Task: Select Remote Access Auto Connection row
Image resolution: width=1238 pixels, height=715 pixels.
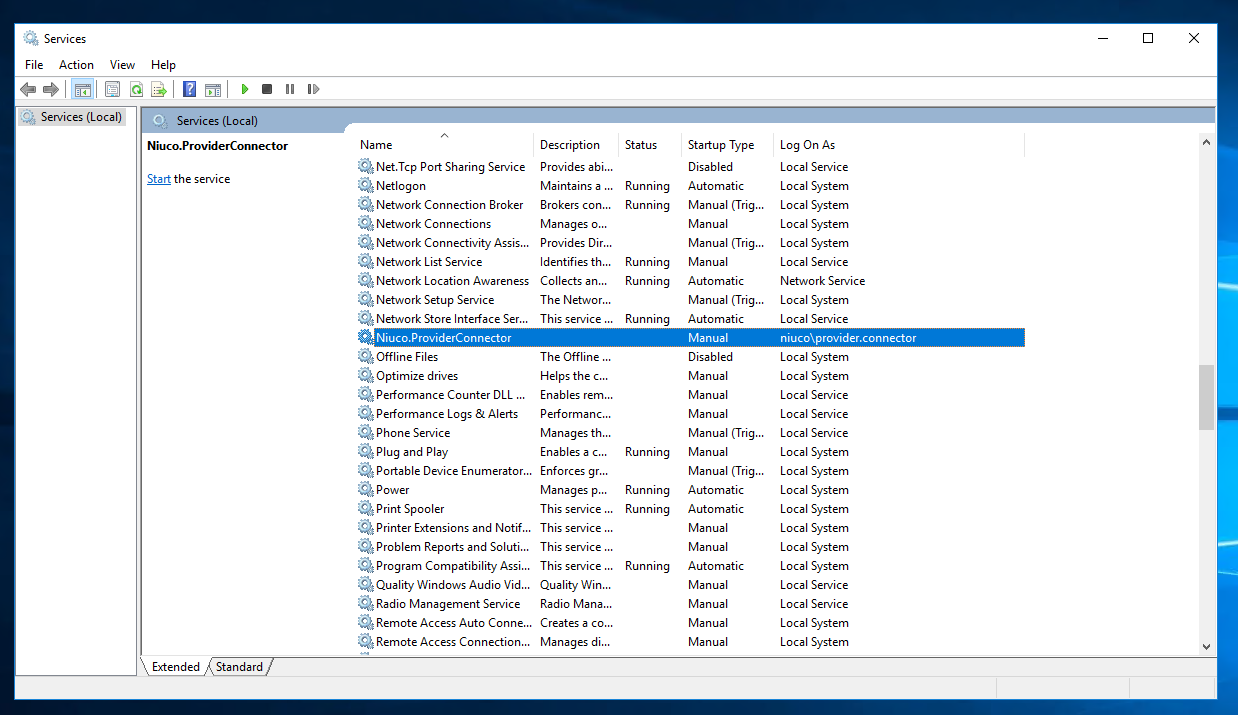Action: [x=690, y=623]
